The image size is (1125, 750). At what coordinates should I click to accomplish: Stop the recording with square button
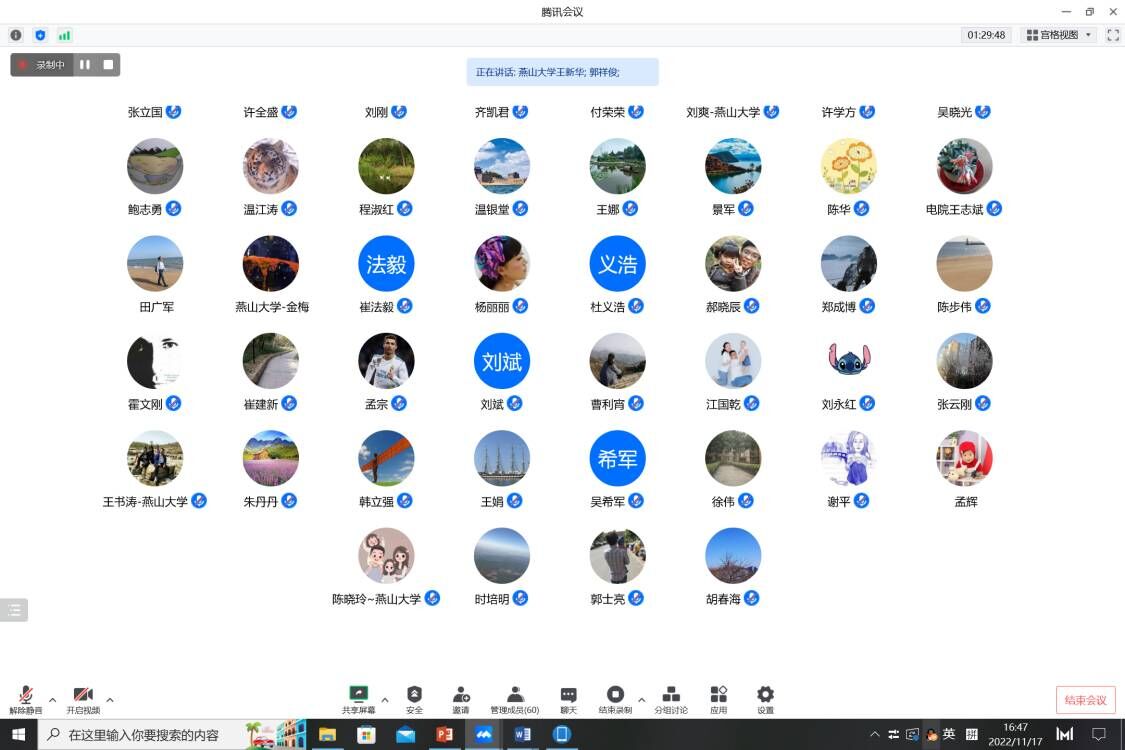pos(109,65)
